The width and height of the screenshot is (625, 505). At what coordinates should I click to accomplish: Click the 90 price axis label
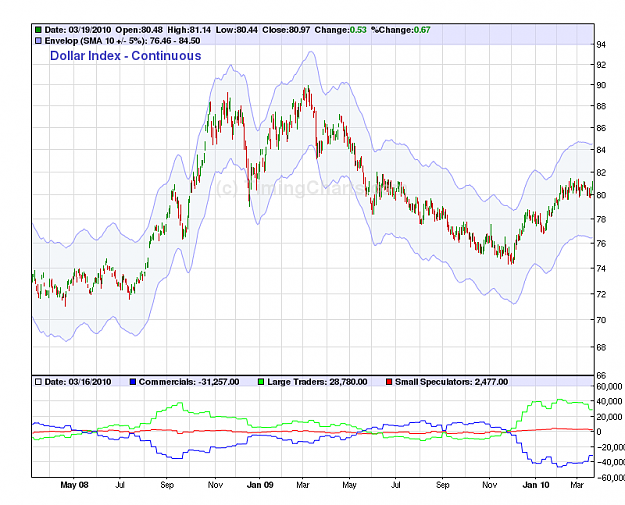point(601,85)
